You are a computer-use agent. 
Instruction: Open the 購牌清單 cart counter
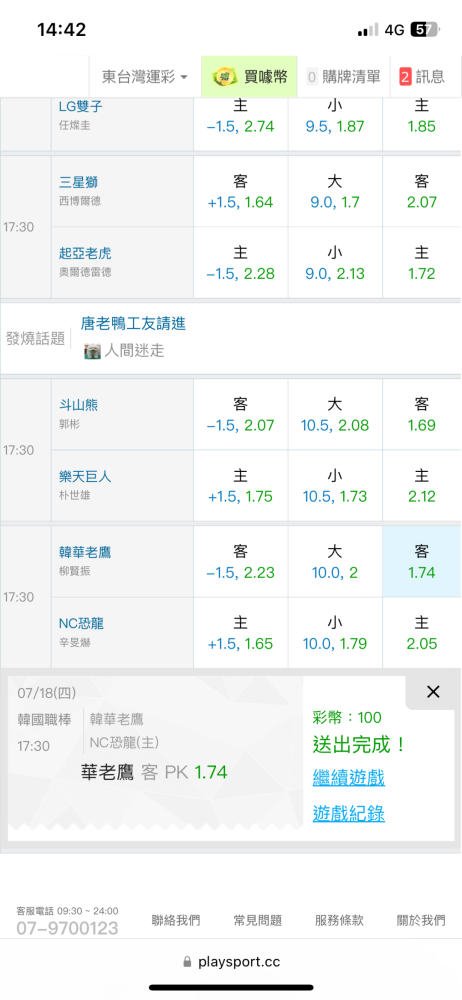tap(313, 77)
